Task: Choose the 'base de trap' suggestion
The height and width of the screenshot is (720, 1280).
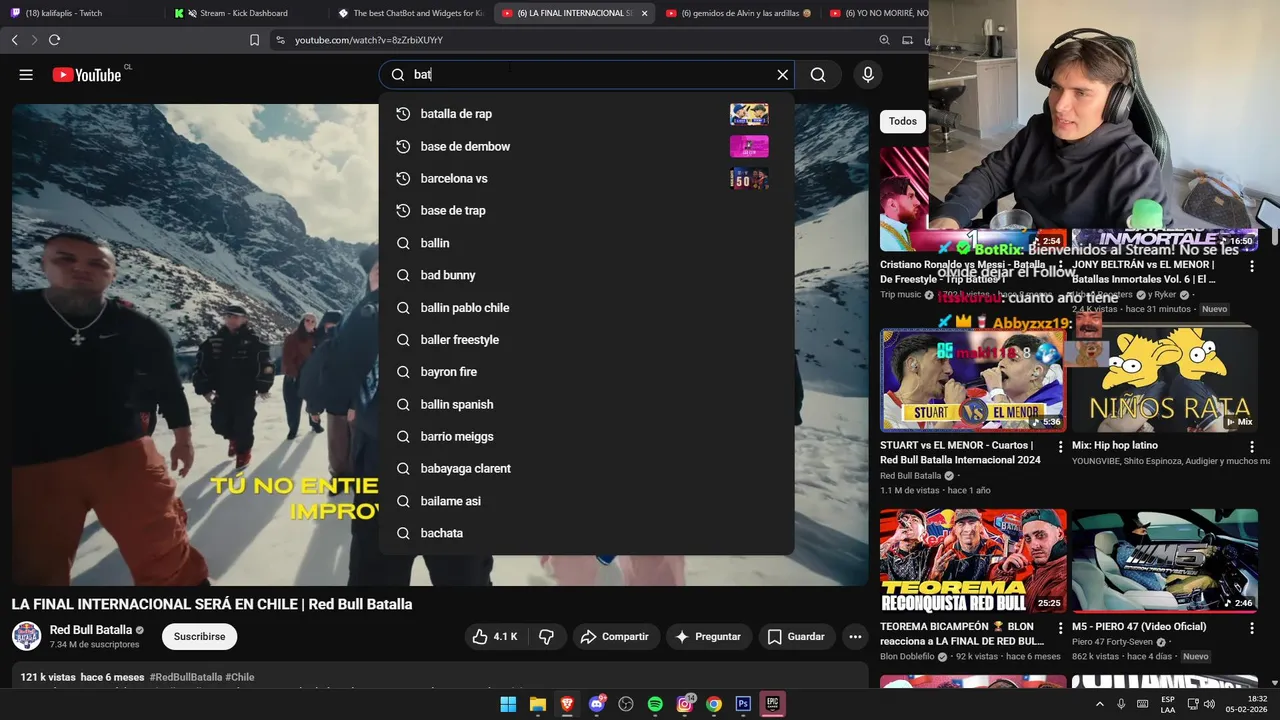Action: point(586,211)
